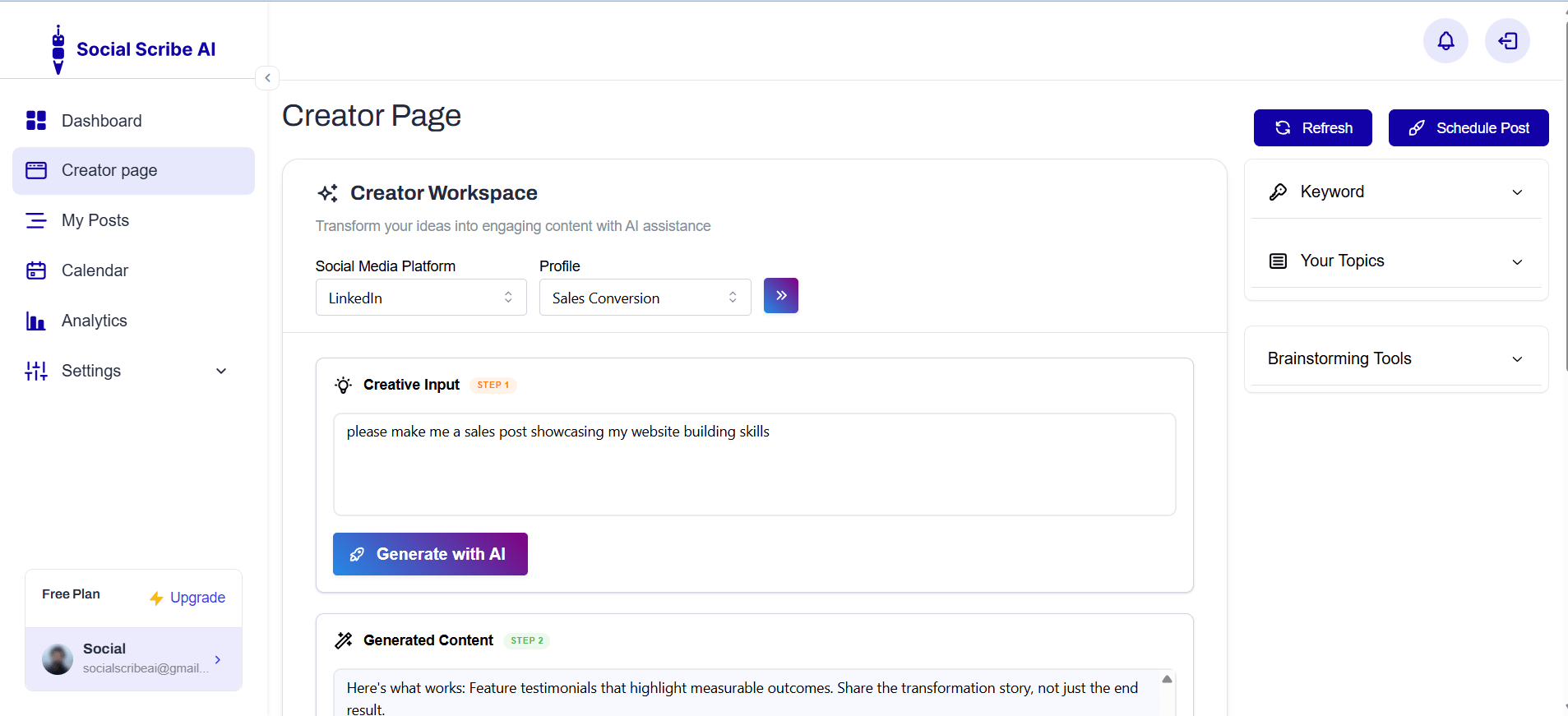
Task: Click the Refresh button
Action: [x=1313, y=128]
